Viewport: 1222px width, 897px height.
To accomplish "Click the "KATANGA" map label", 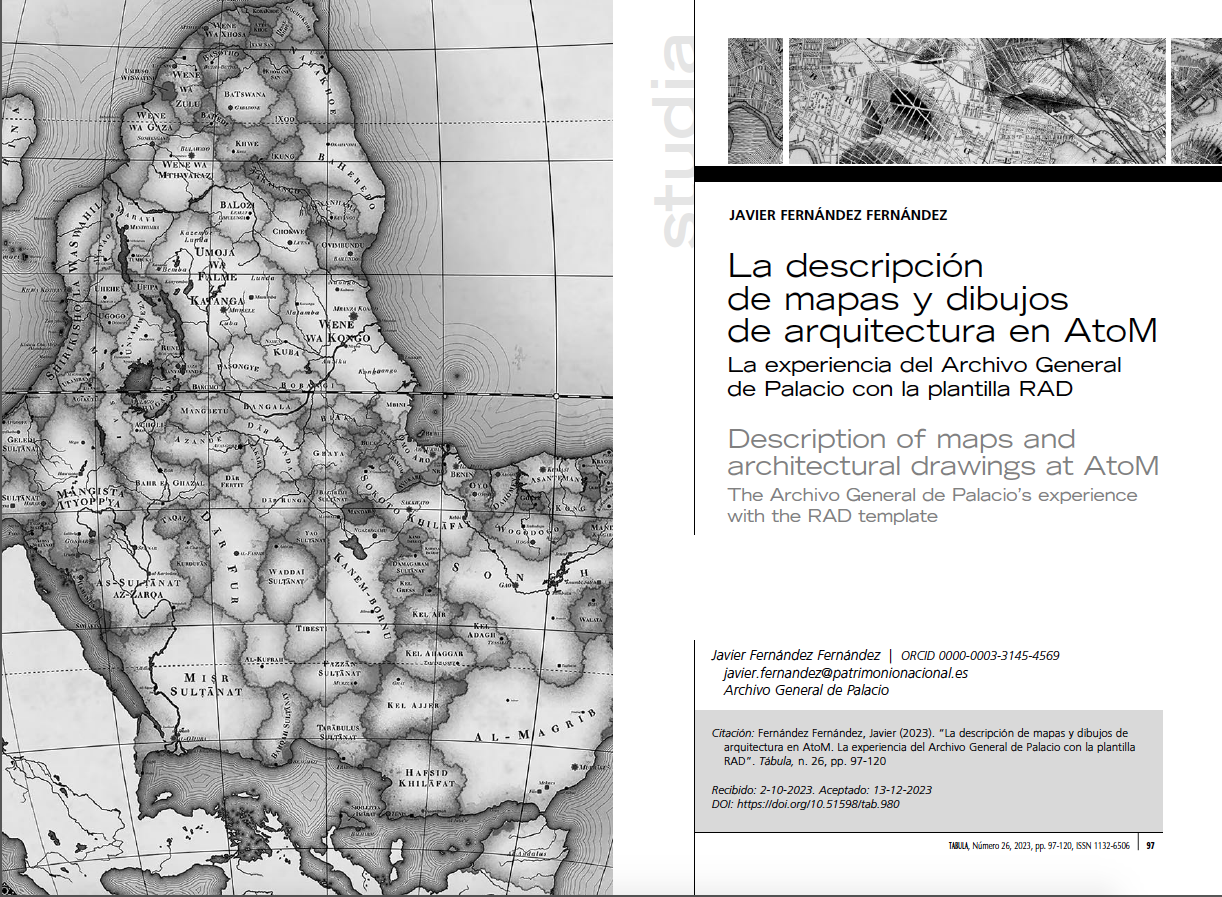I will point(216,300).
